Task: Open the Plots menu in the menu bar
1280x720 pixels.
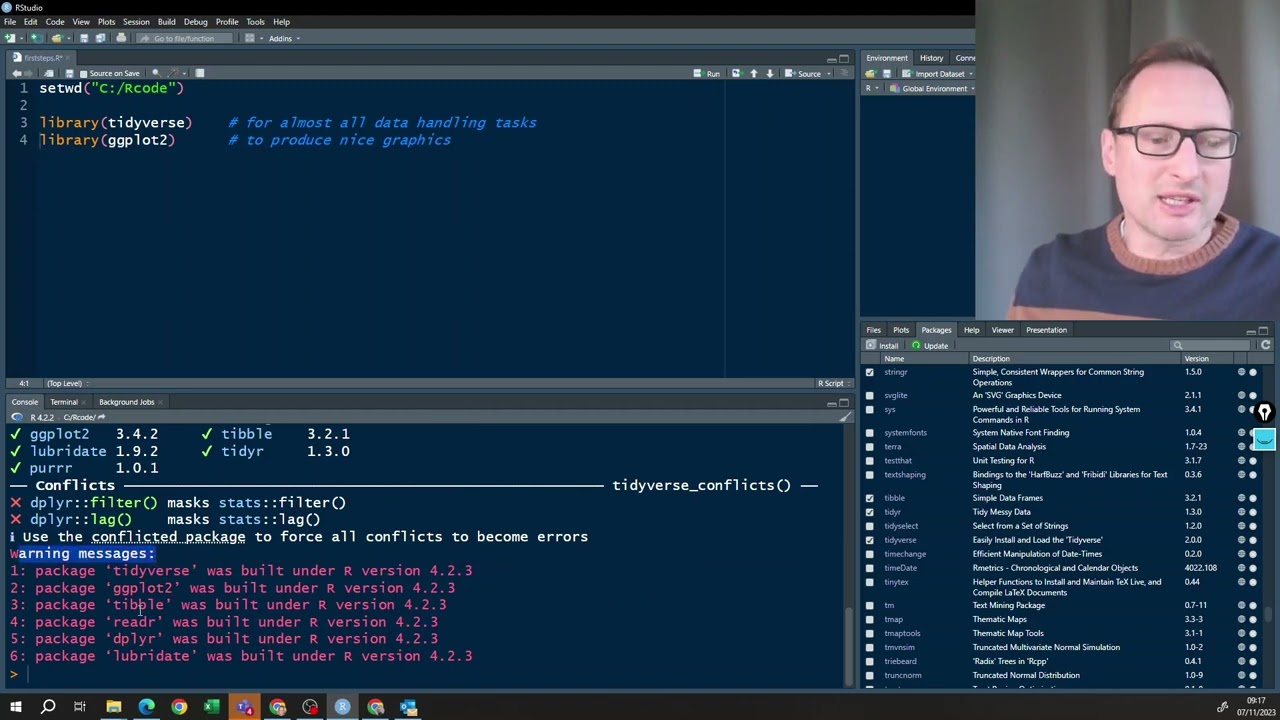Action: 106,22
